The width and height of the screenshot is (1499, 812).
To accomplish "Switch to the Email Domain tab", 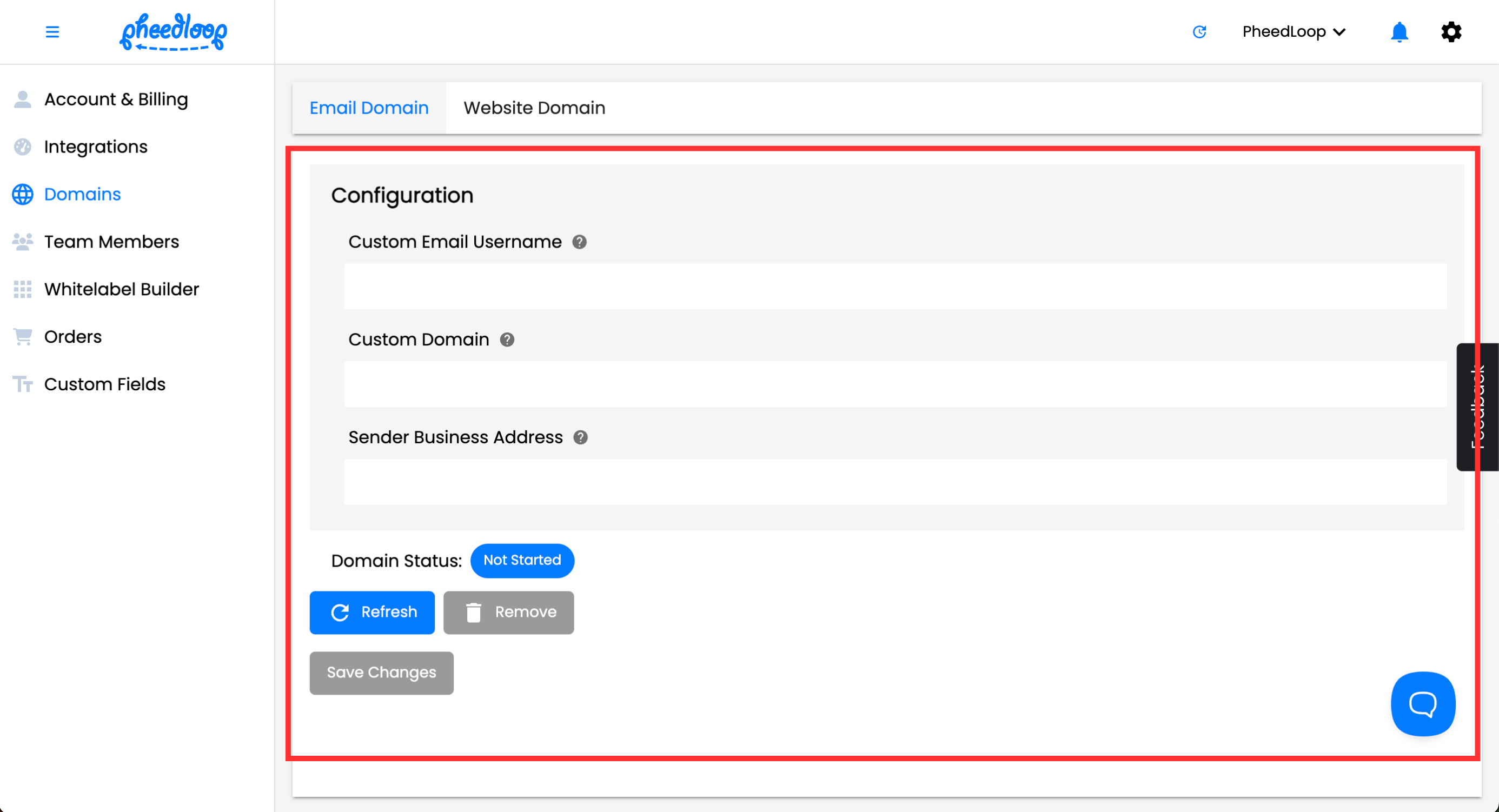I will pos(369,108).
